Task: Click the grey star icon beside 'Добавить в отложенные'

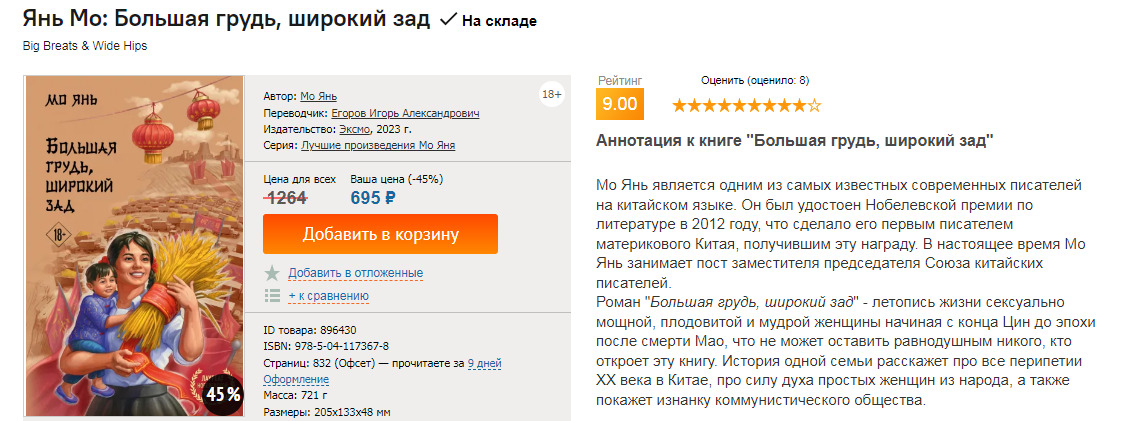Action: click(x=271, y=273)
